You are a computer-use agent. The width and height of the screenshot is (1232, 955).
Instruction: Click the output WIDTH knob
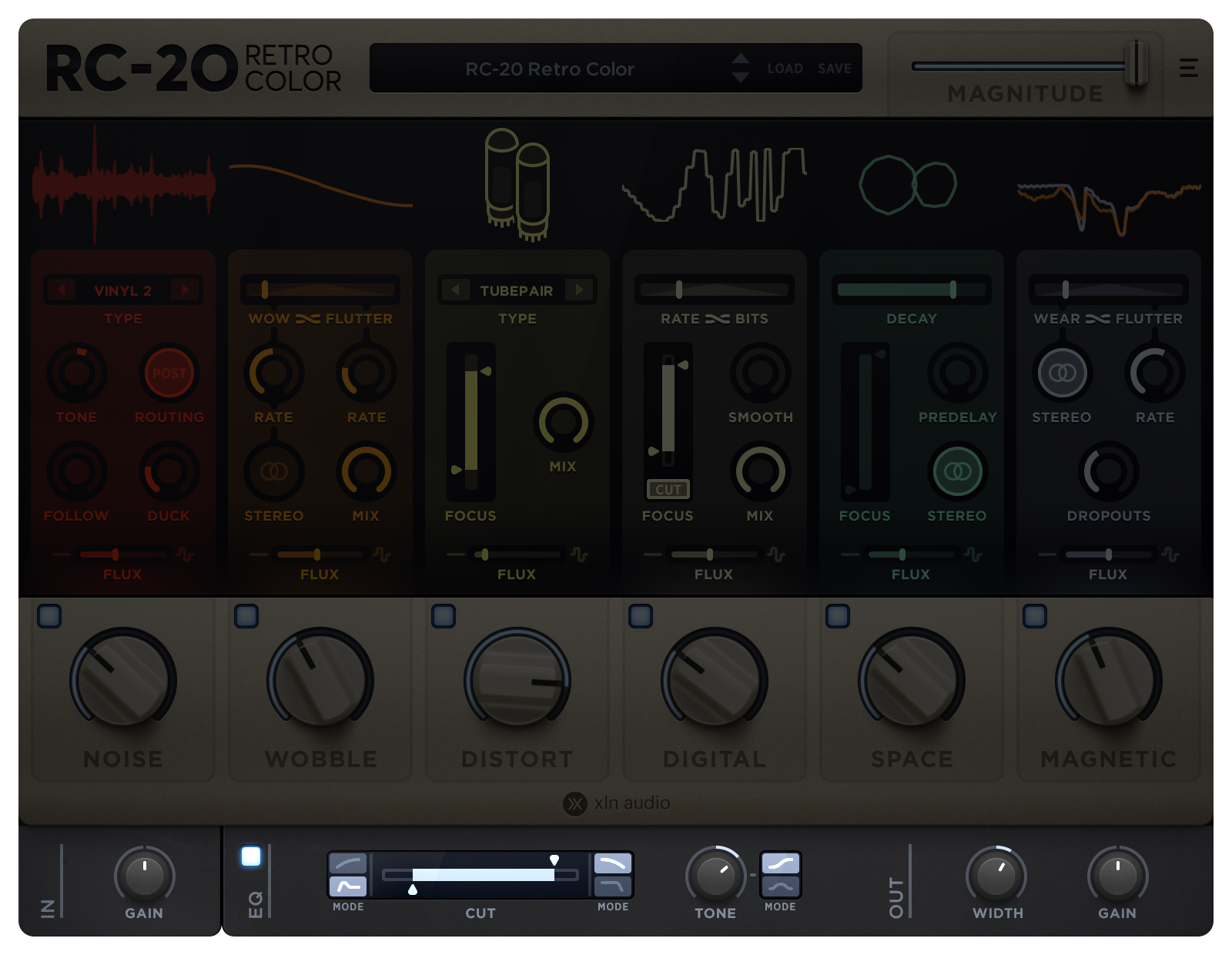pos(996,875)
